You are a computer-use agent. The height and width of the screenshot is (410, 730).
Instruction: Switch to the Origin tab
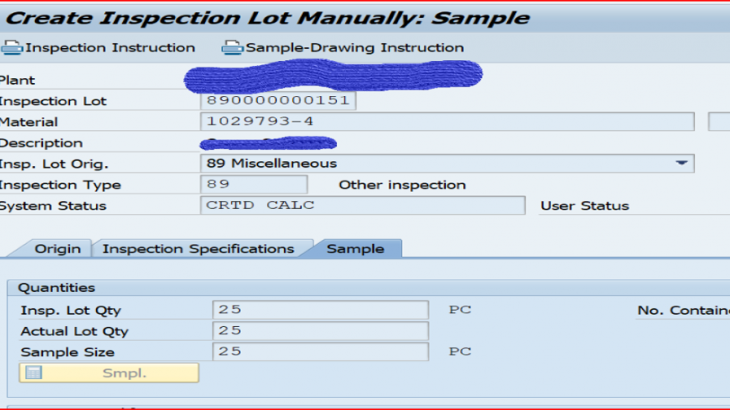(57, 249)
